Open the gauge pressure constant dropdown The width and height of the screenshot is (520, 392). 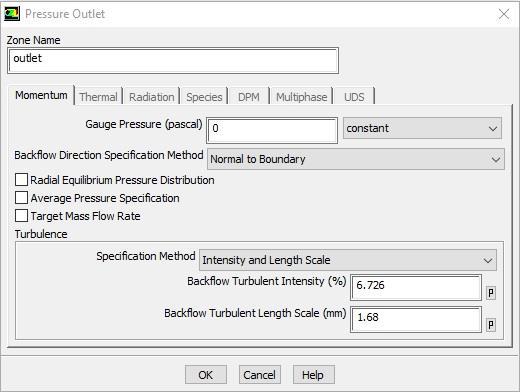pyautogui.click(x=422, y=128)
